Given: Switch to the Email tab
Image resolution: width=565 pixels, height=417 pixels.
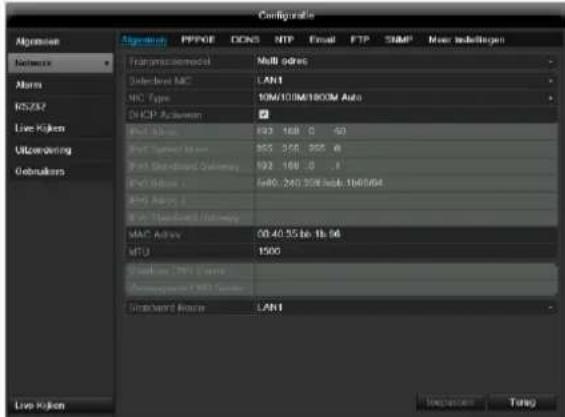Looking at the screenshot, I should 322,40.
